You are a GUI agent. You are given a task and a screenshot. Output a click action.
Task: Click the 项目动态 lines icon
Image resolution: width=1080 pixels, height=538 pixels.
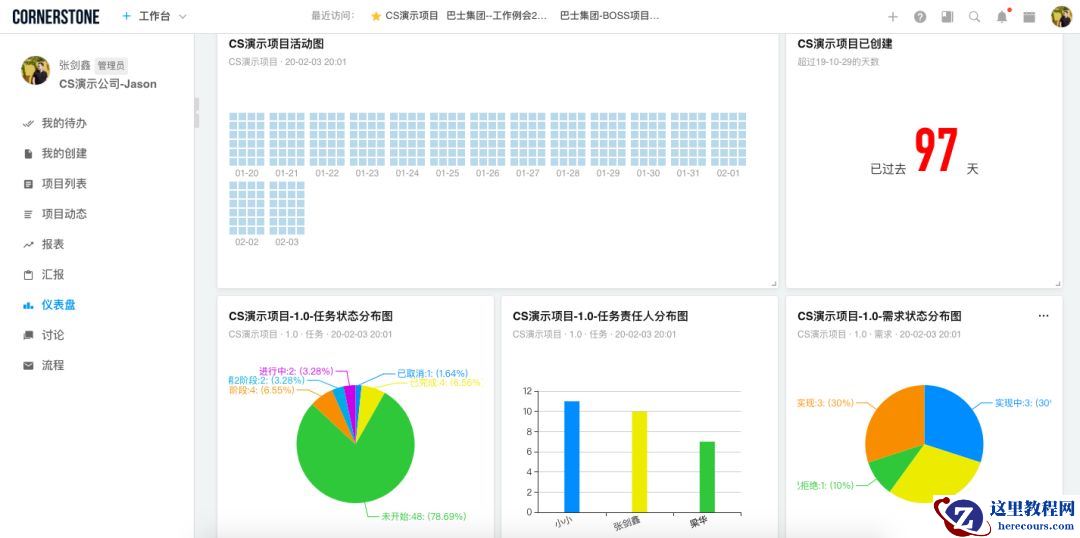coord(28,214)
